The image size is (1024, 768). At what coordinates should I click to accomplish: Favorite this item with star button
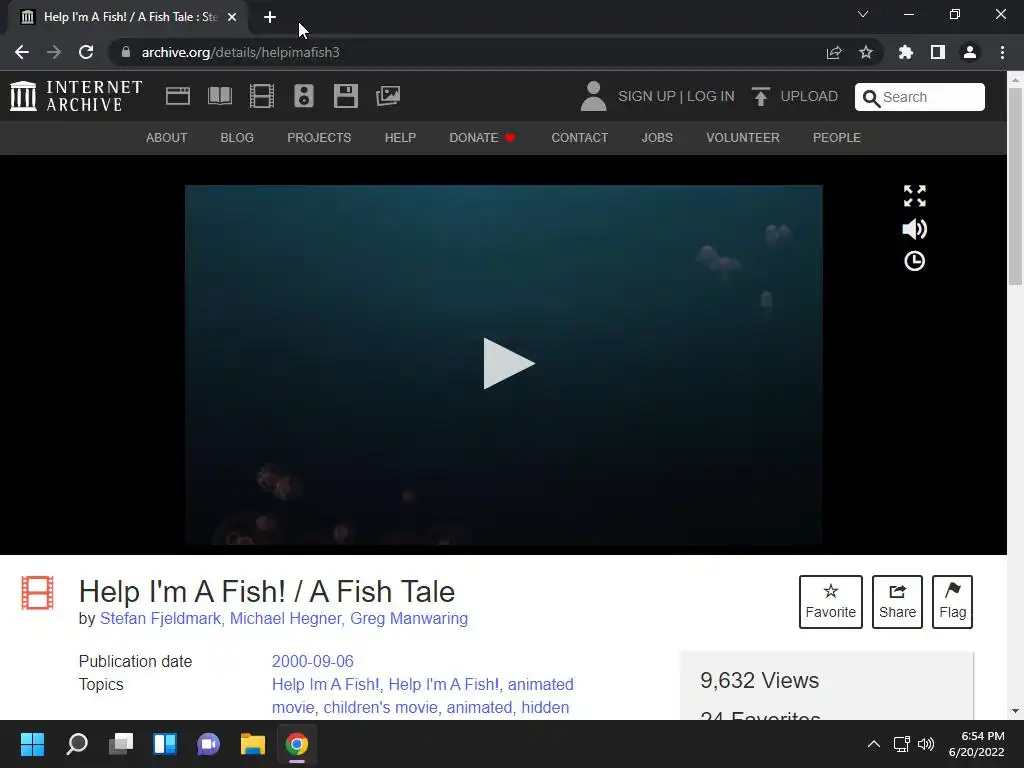point(831,602)
